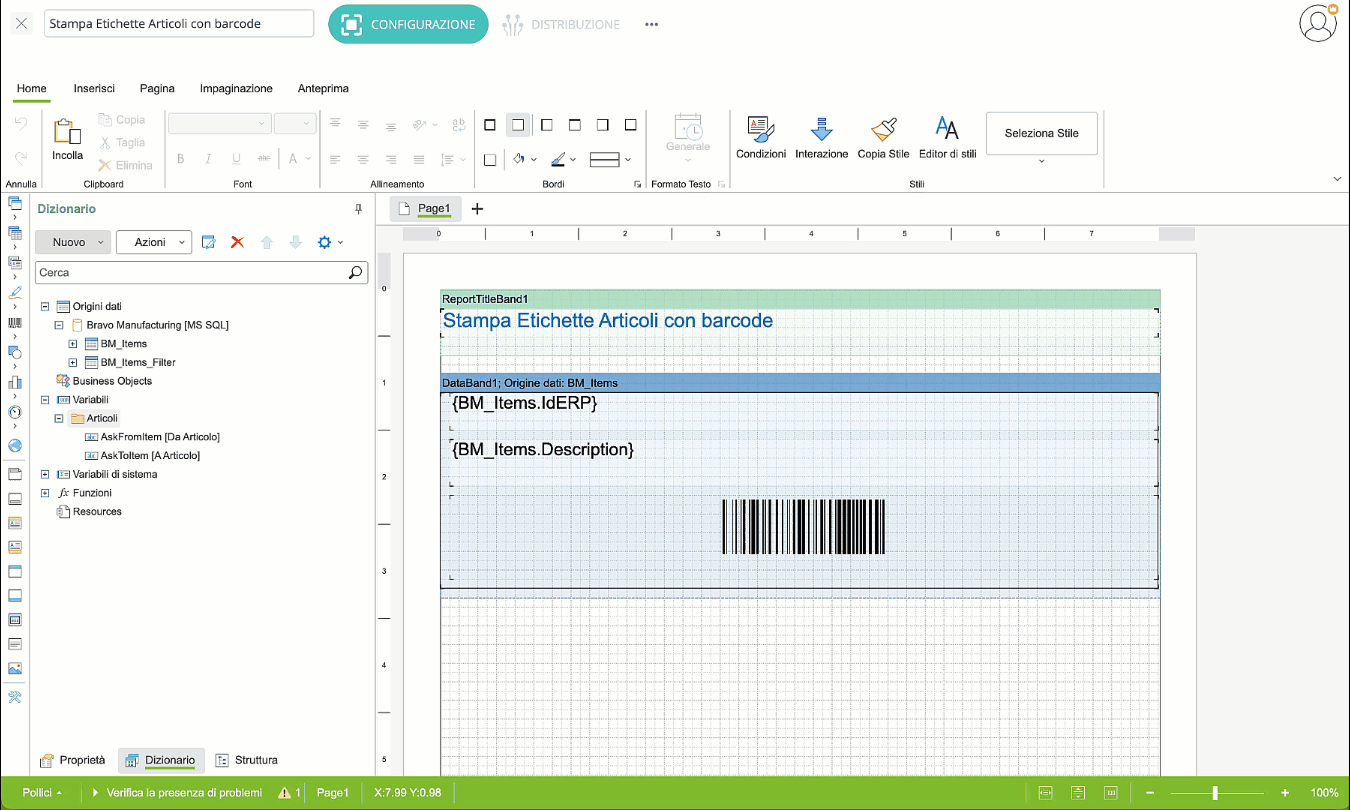The height and width of the screenshot is (810, 1350).
Task: Click the zoom-to-one-page status bar icon
Action: 1078,792
